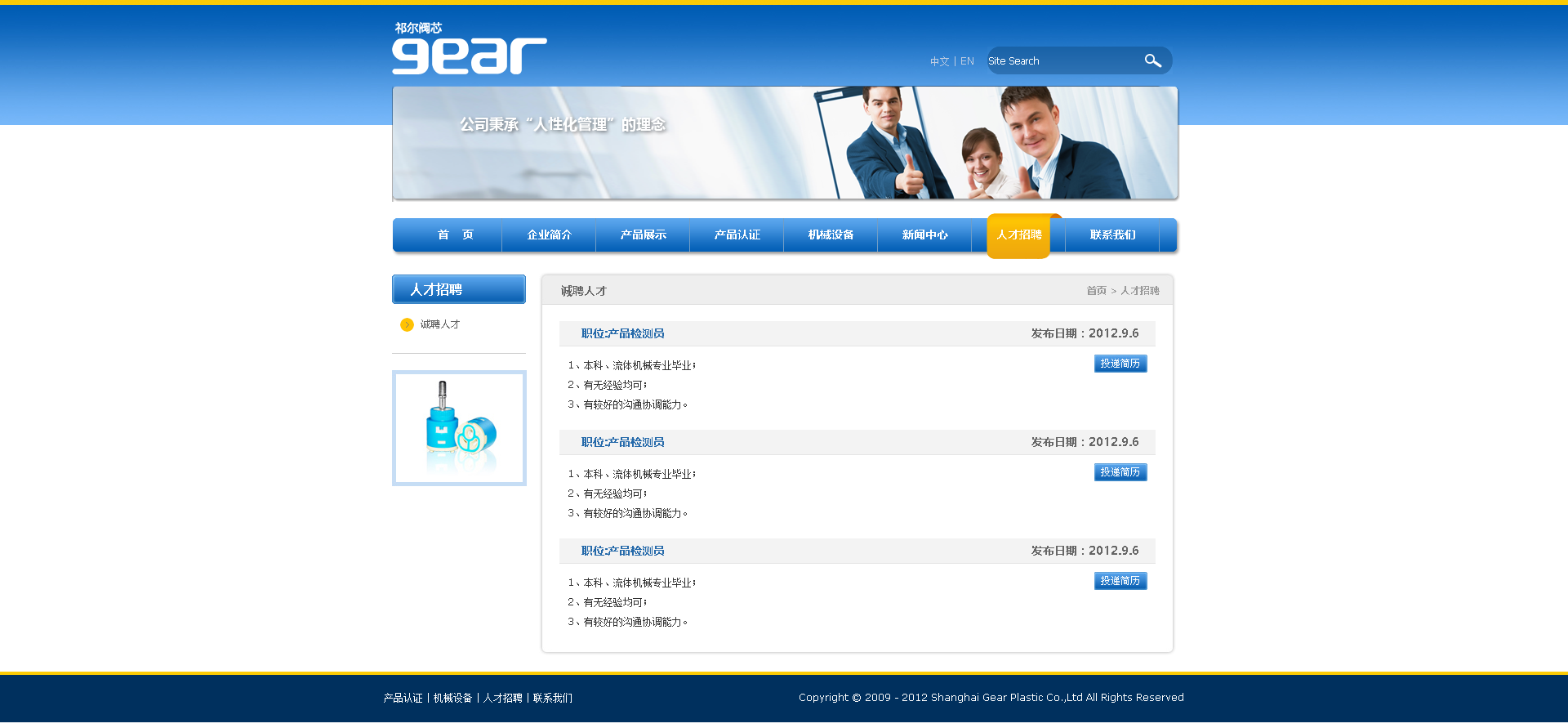Click the gear logo in the header
Viewport: 1568px width, 728px height.
(x=469, y=50)
